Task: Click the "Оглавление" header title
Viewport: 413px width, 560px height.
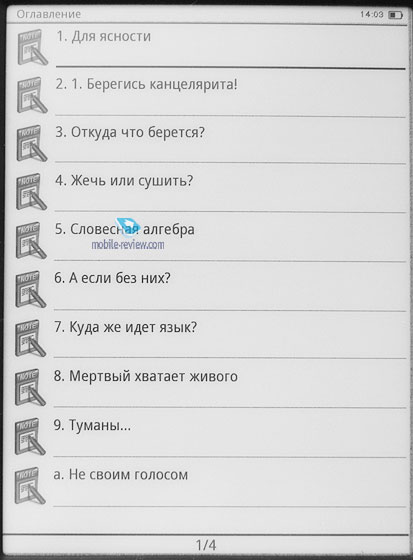Action: click(49, 14)
